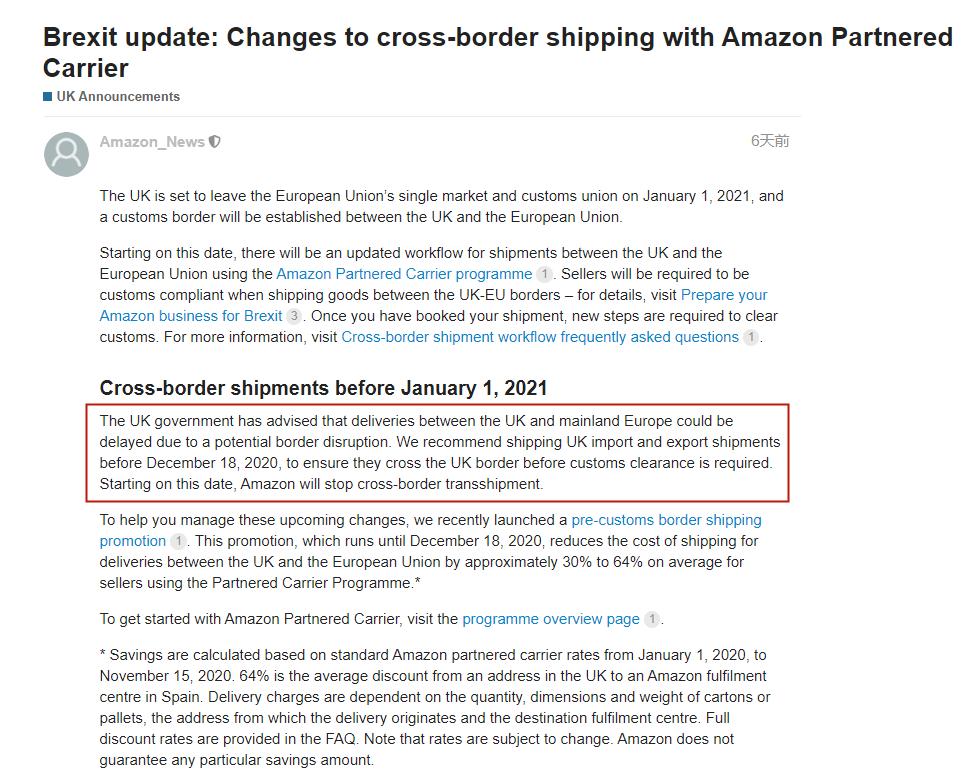The image size is (966, 782).
Task: Click the savings footnote paragraph
Action: pos(435,707)
